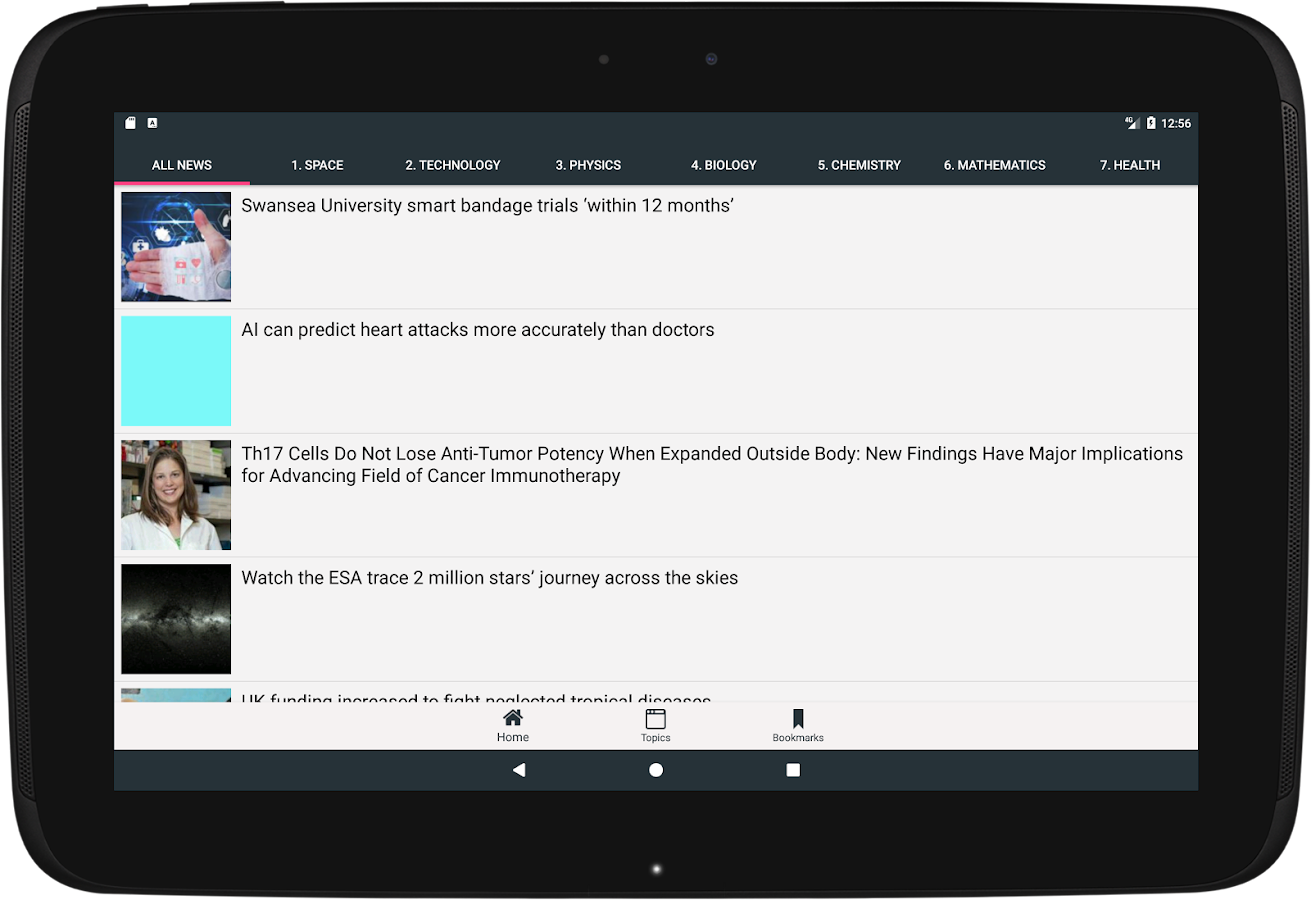Open the AI predicts heart attacks article
Image resolution: width=1311 pixels, height=900 pixels.
656,371
